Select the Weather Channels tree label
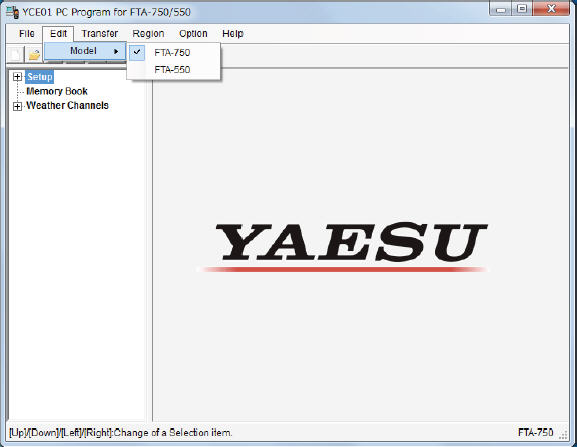Screen dimensions: 577x447 (x=67, y=106)
